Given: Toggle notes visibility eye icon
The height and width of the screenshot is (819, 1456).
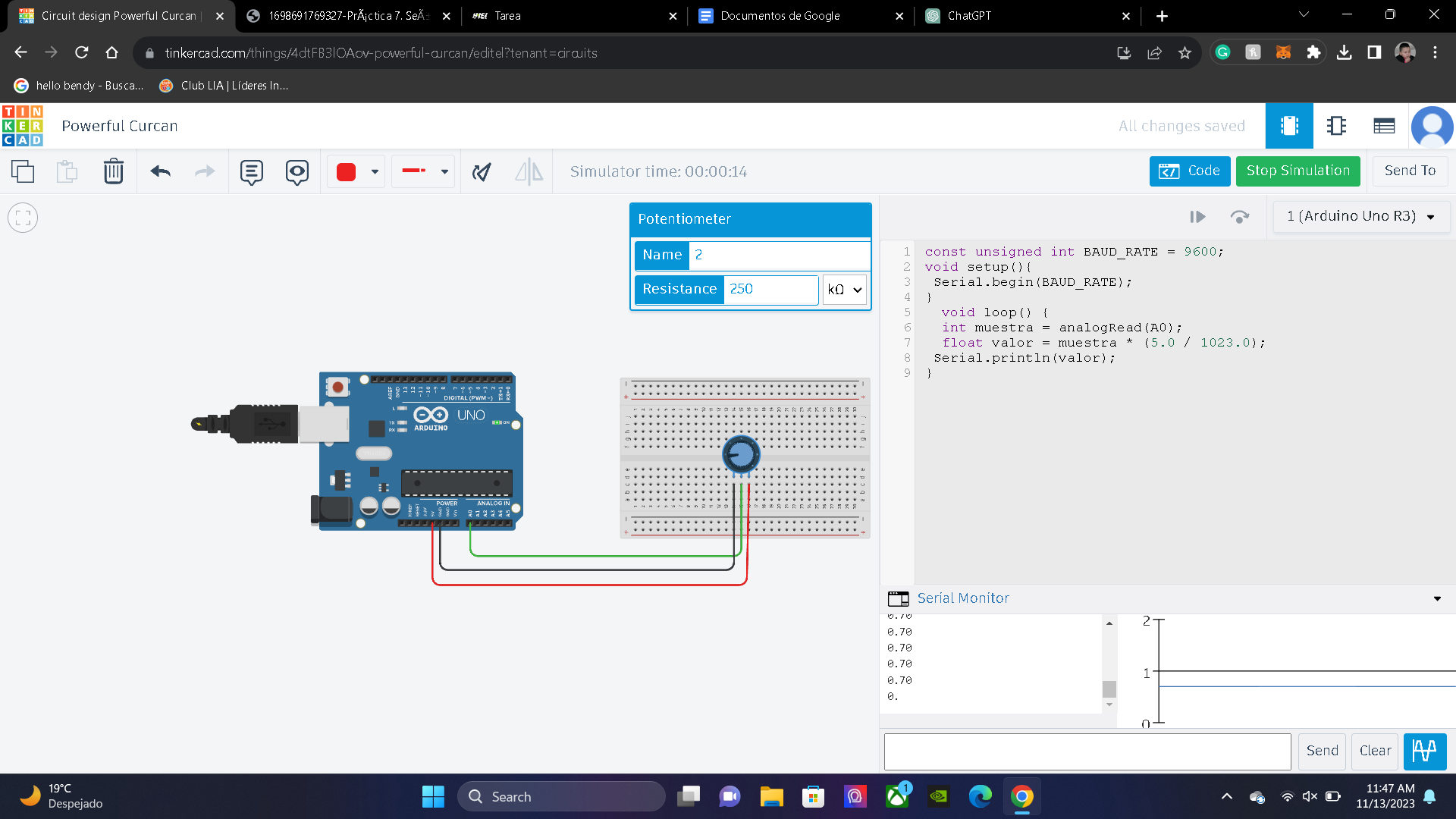Looking at the screenshot, I should 297,171.
